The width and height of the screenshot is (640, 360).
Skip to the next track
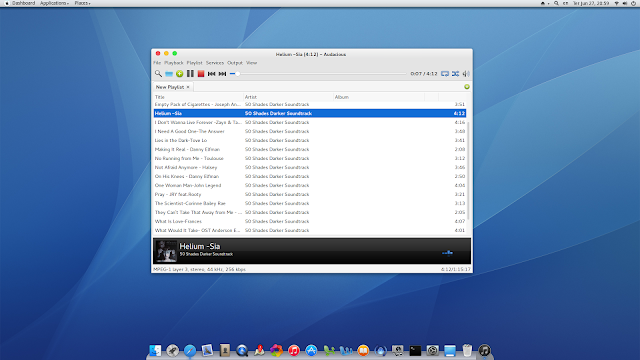click(x=222, y=74)
